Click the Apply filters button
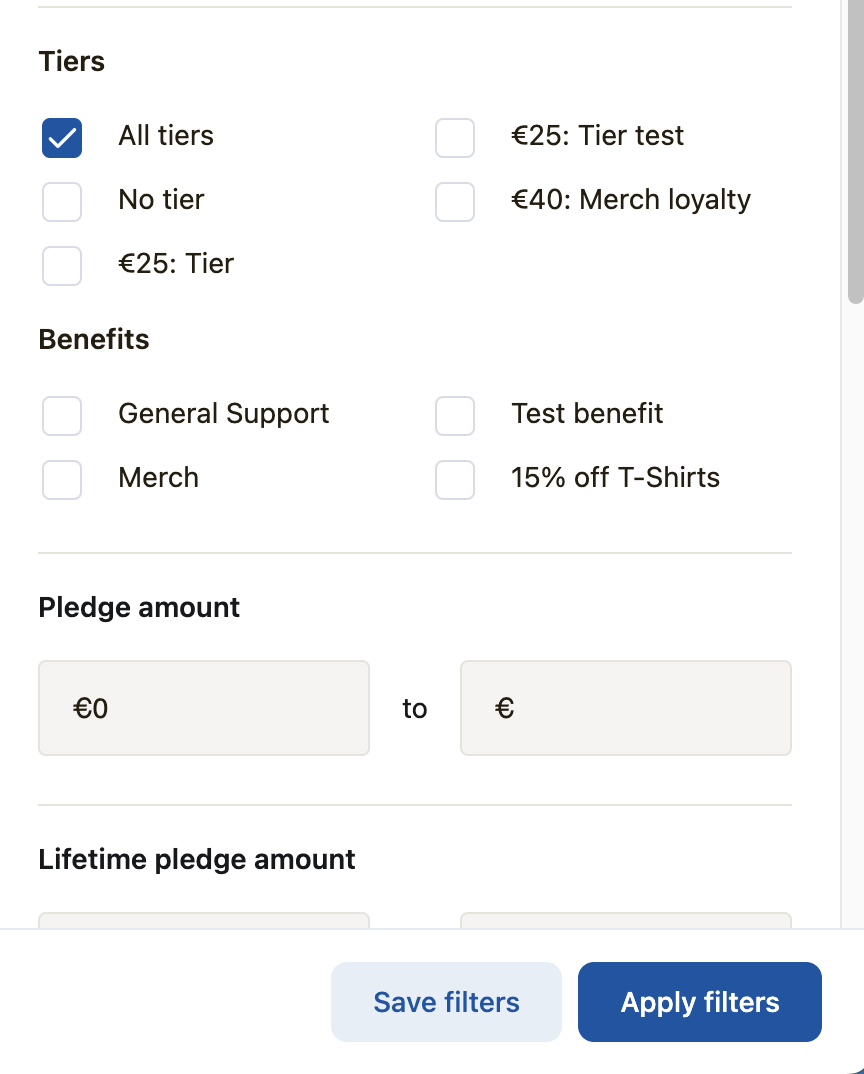 tap(700, 1002)
